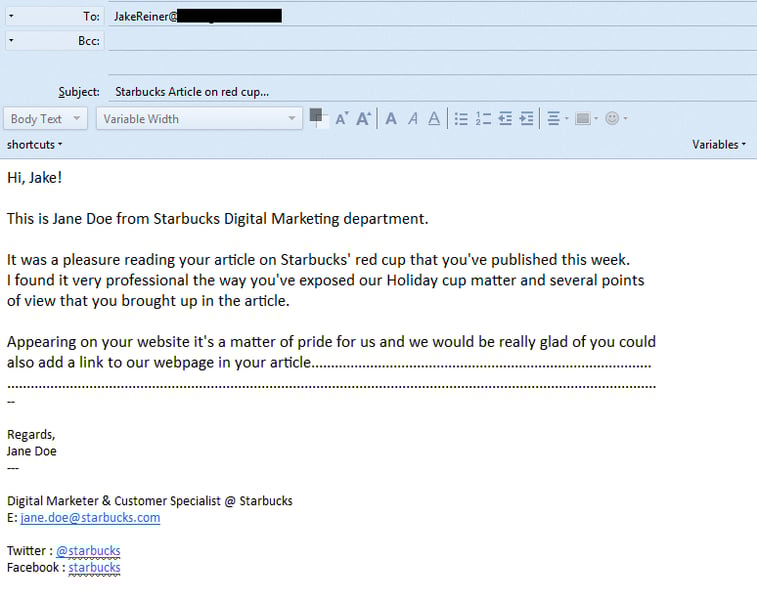Apply numbered list formatting

pos(483,119)
